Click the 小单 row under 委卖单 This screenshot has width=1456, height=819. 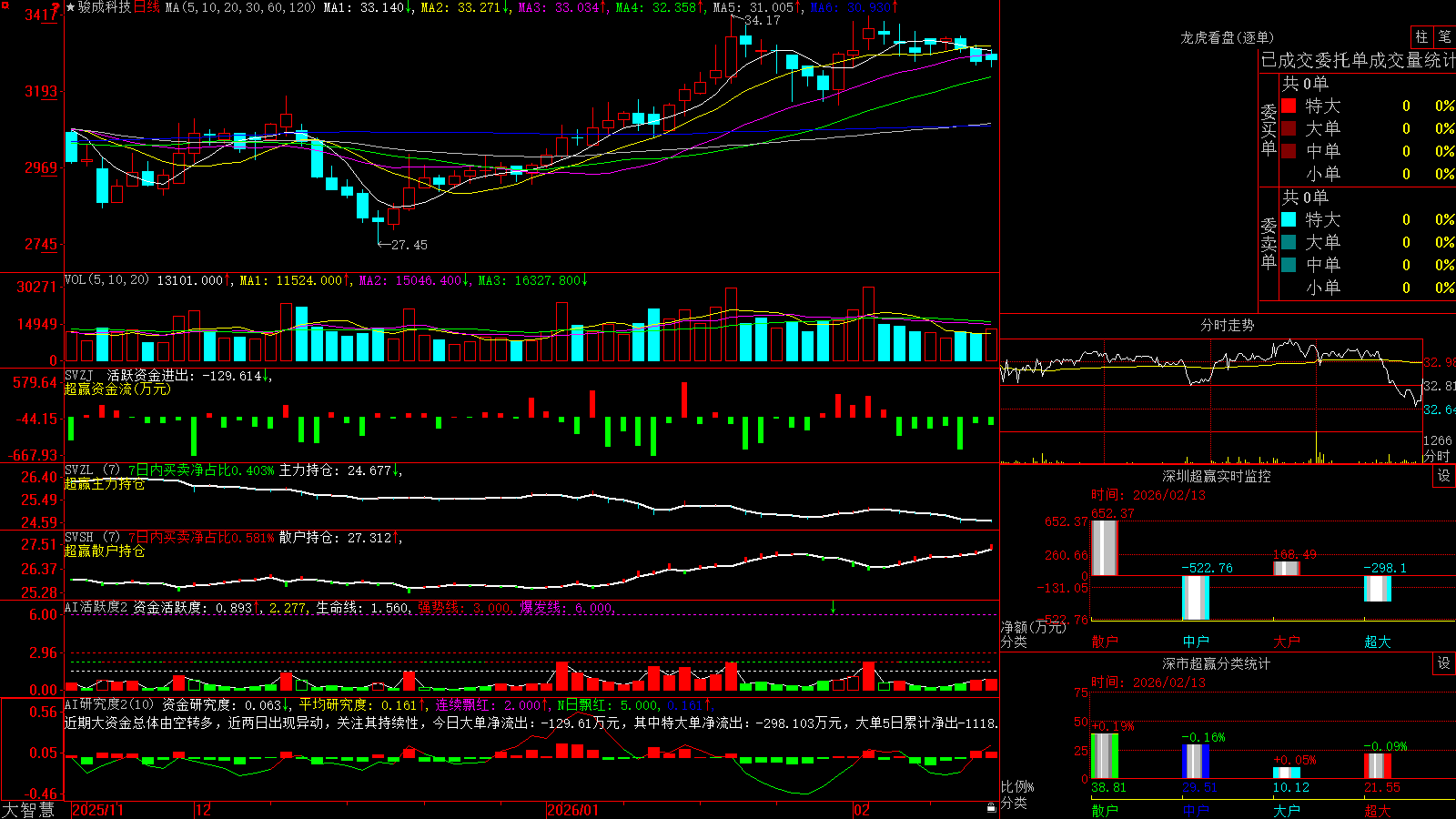point(1368,288)
